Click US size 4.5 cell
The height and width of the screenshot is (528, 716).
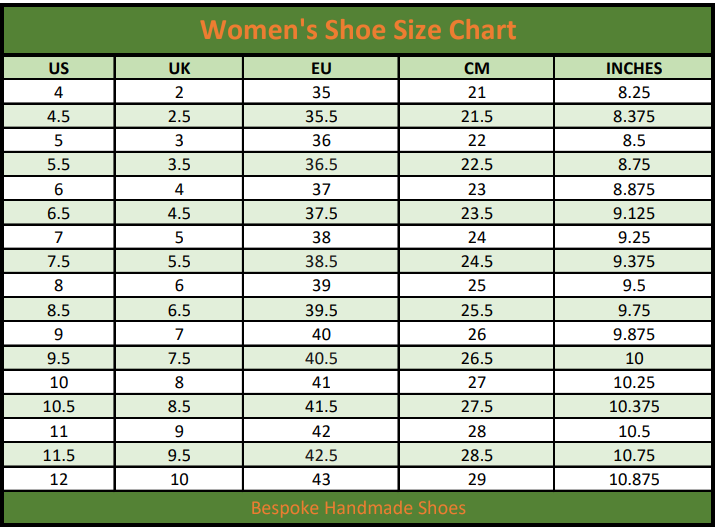(59, 116)
